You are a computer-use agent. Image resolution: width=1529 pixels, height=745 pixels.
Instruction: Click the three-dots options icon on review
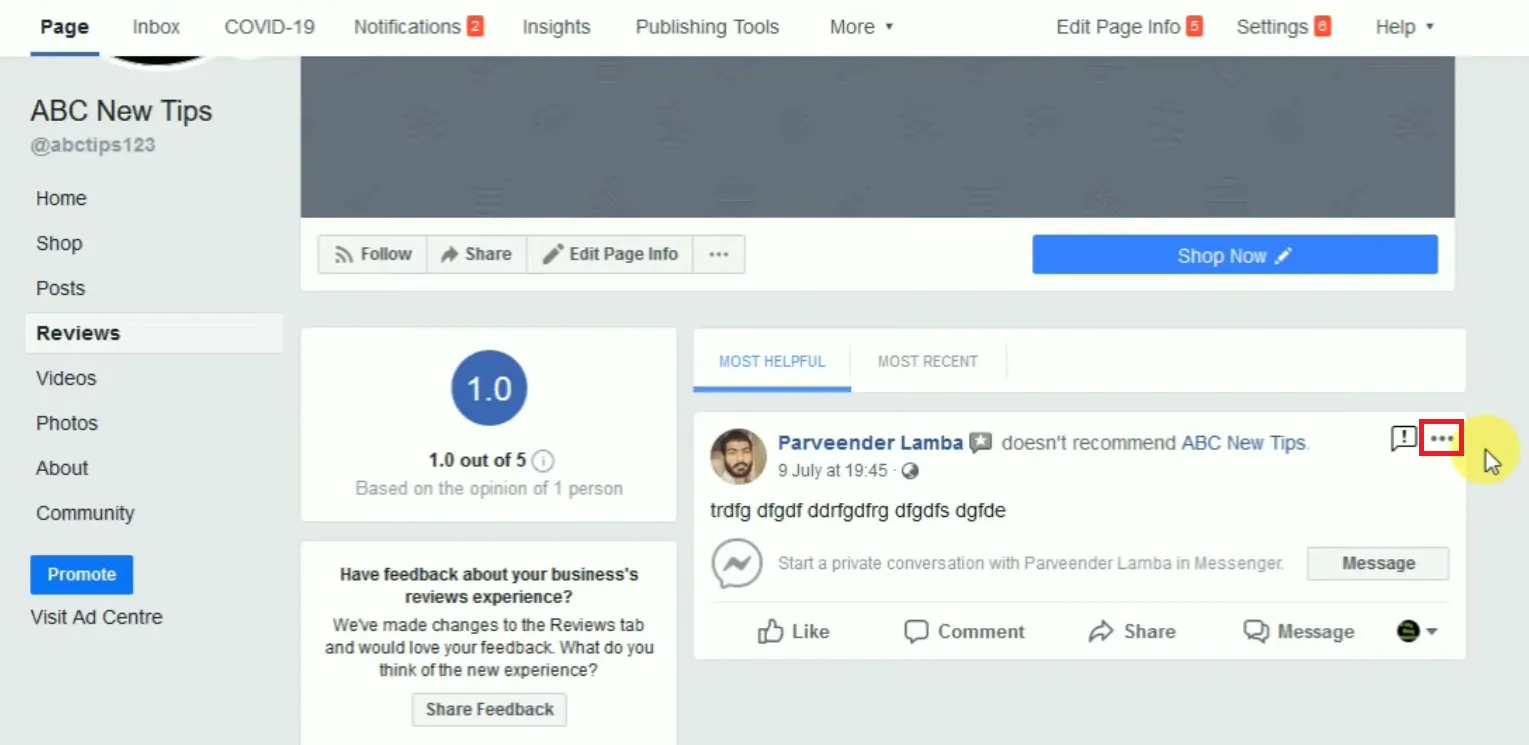click(1441, 438)
